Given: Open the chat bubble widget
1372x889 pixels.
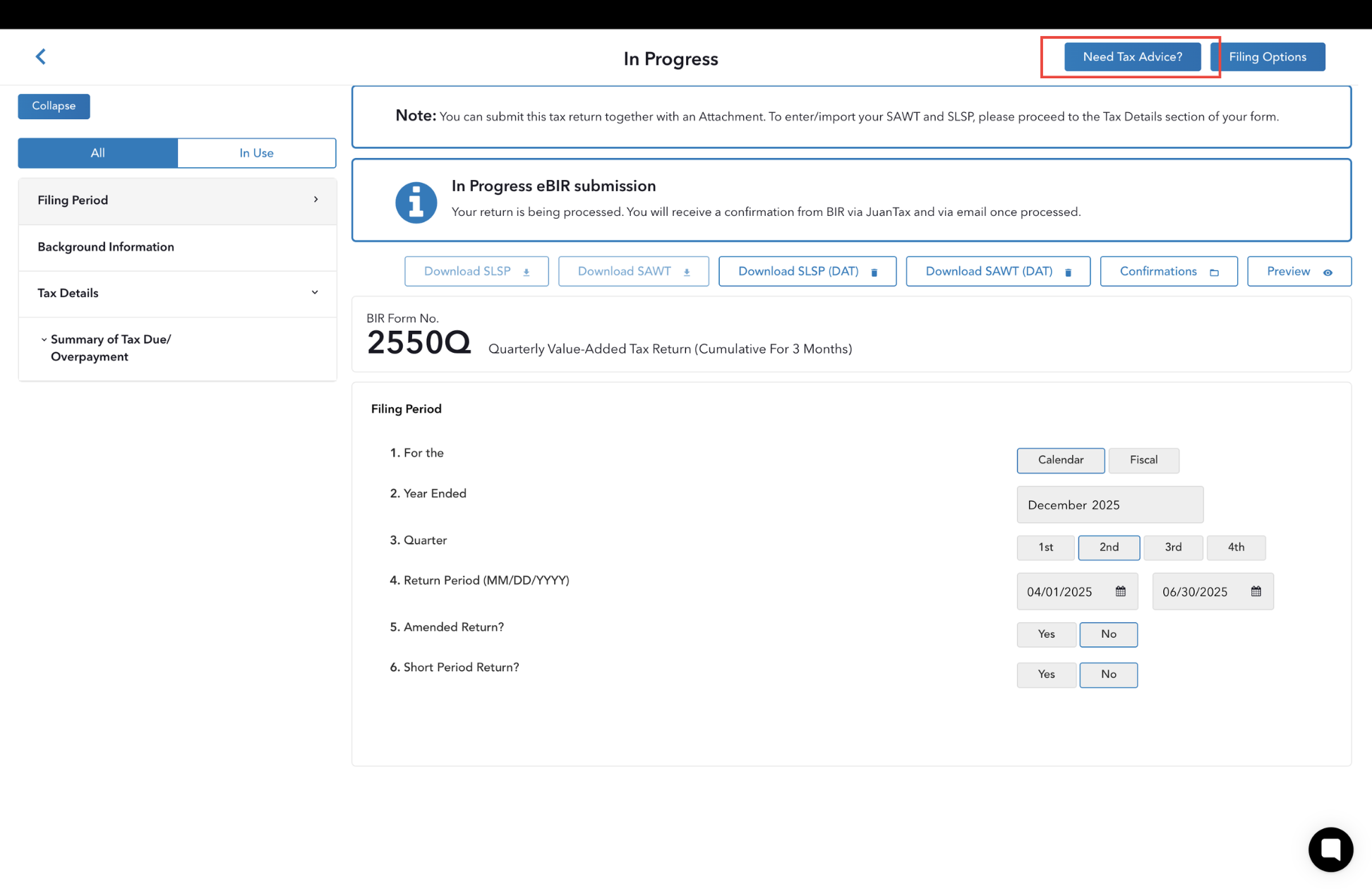Looking at the screenshot, I should [1330, 849].
